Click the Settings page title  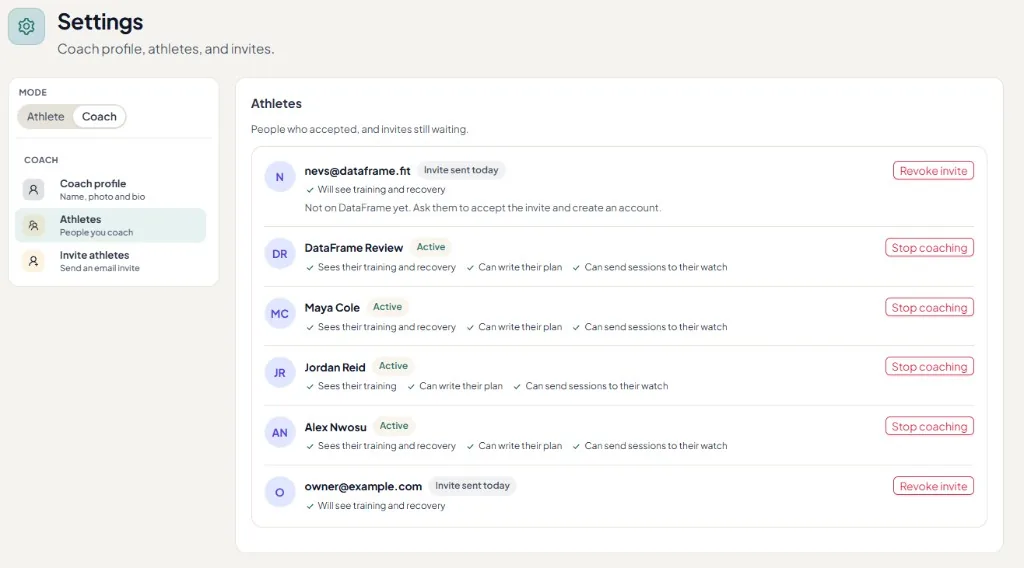[x=100, y=22]
